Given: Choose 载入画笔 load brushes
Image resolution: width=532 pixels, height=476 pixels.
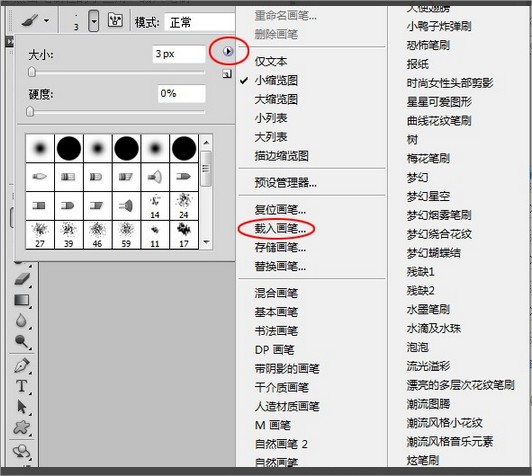Looking at the screenshot, I should 280,229.
